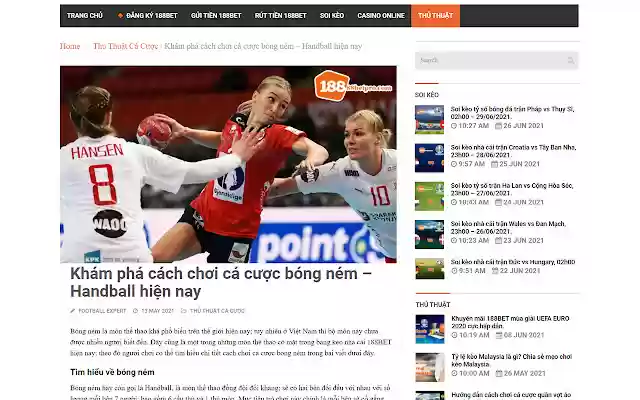Viewport: 640px width, 400px height.
Task: Open the Wales vs Đan Mạch article
Action: click(x=508, y=227)
